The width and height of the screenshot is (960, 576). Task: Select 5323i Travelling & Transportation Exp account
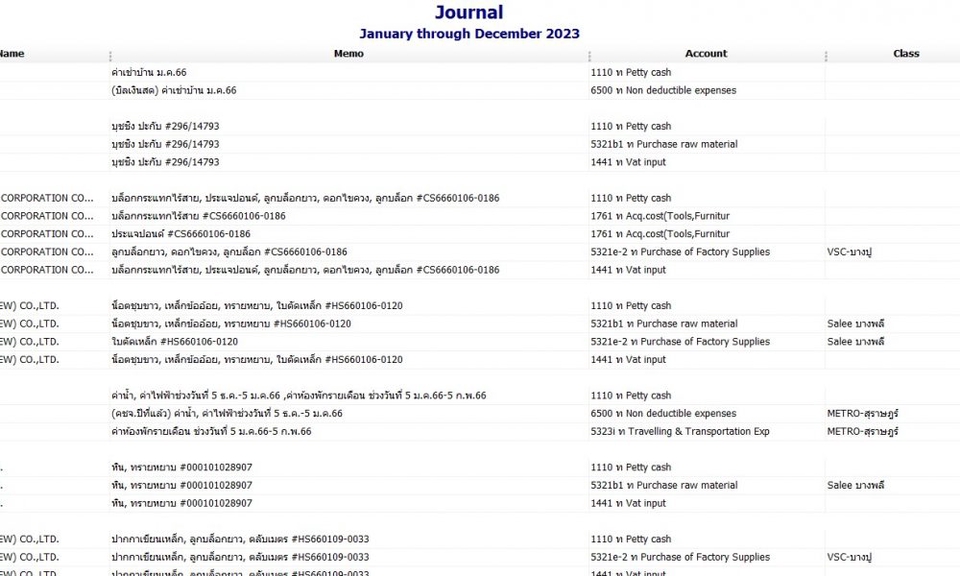[680, 432]
